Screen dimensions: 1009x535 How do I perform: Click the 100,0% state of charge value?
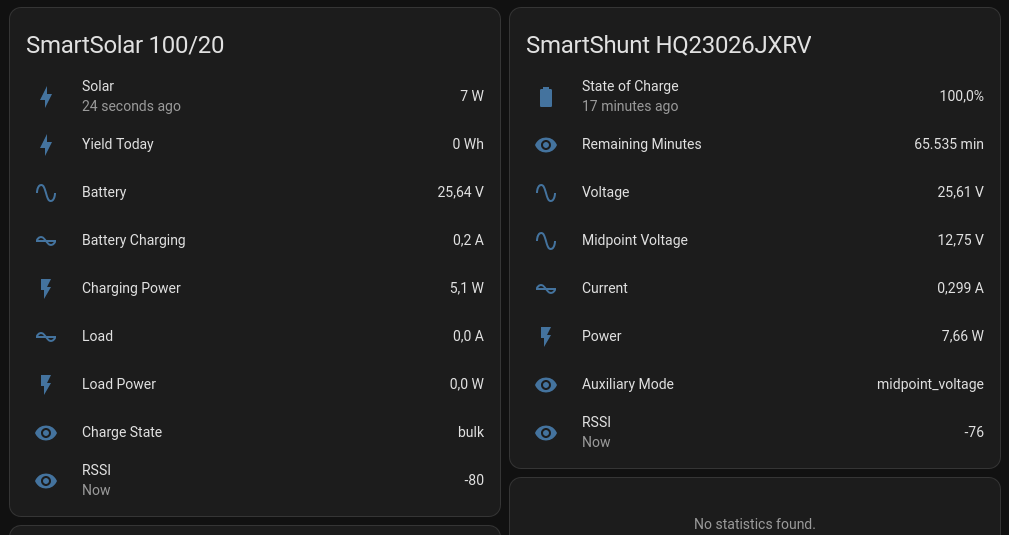961,95
